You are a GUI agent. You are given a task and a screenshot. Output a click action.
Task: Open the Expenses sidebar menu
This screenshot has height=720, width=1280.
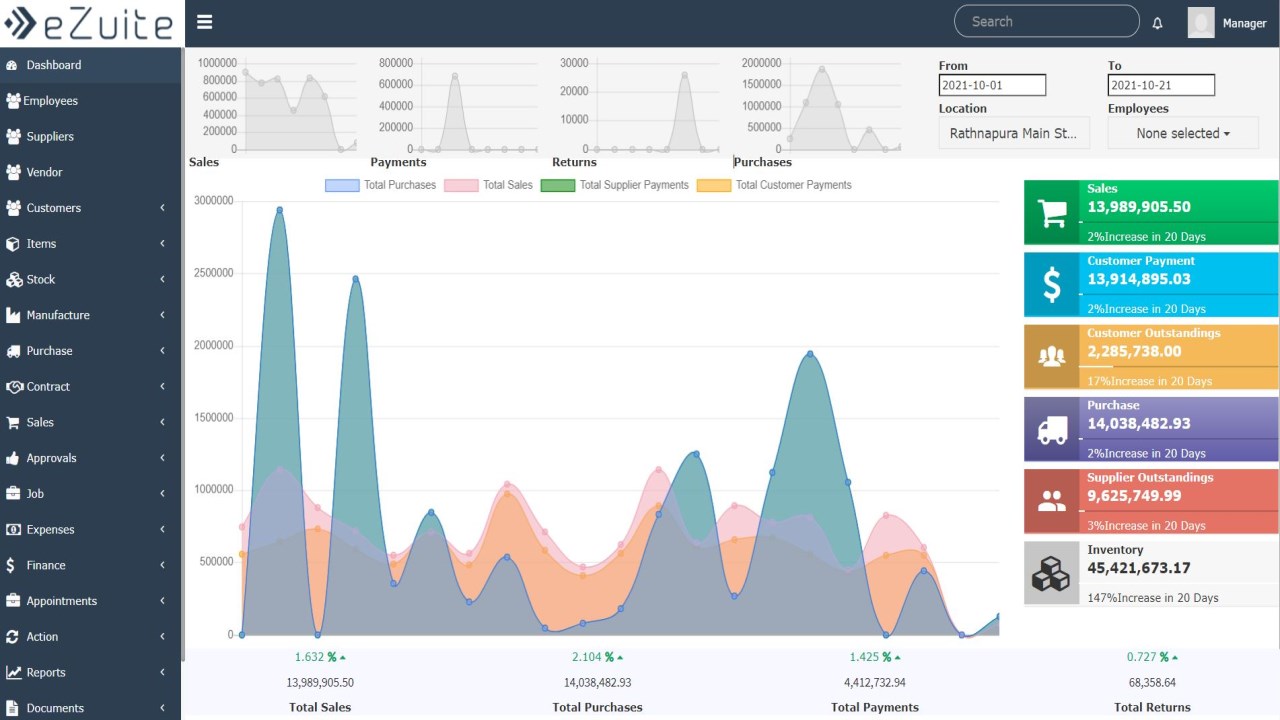click(x=90, y=529)
